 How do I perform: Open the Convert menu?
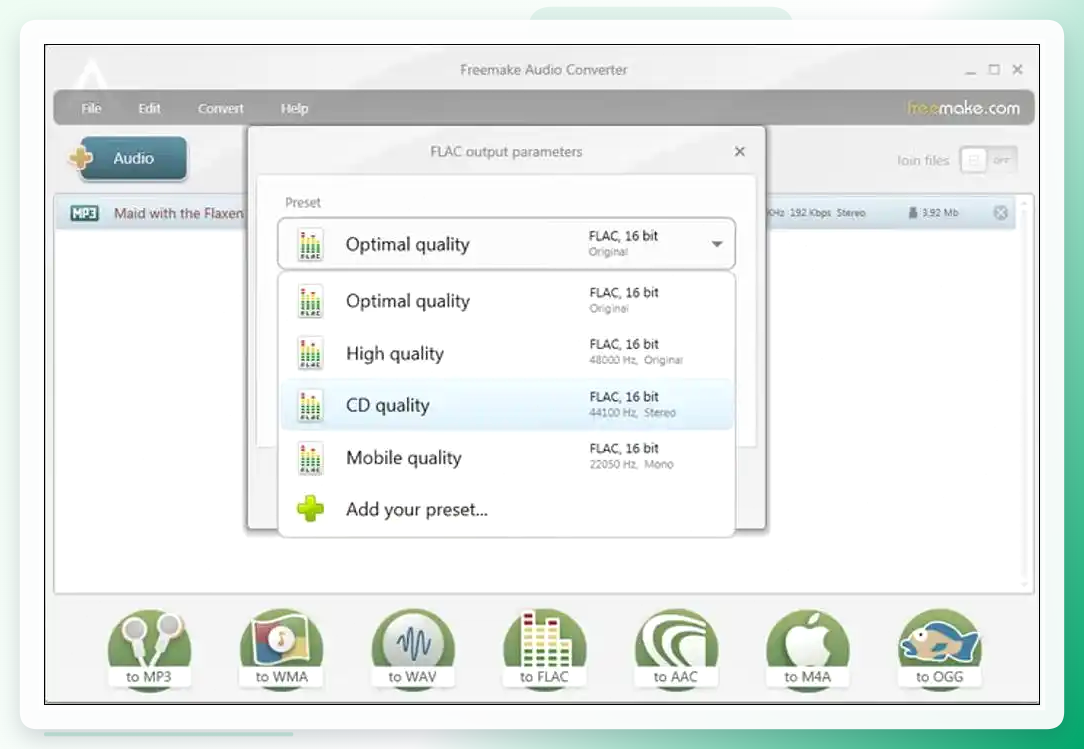(x=221, y=109)
